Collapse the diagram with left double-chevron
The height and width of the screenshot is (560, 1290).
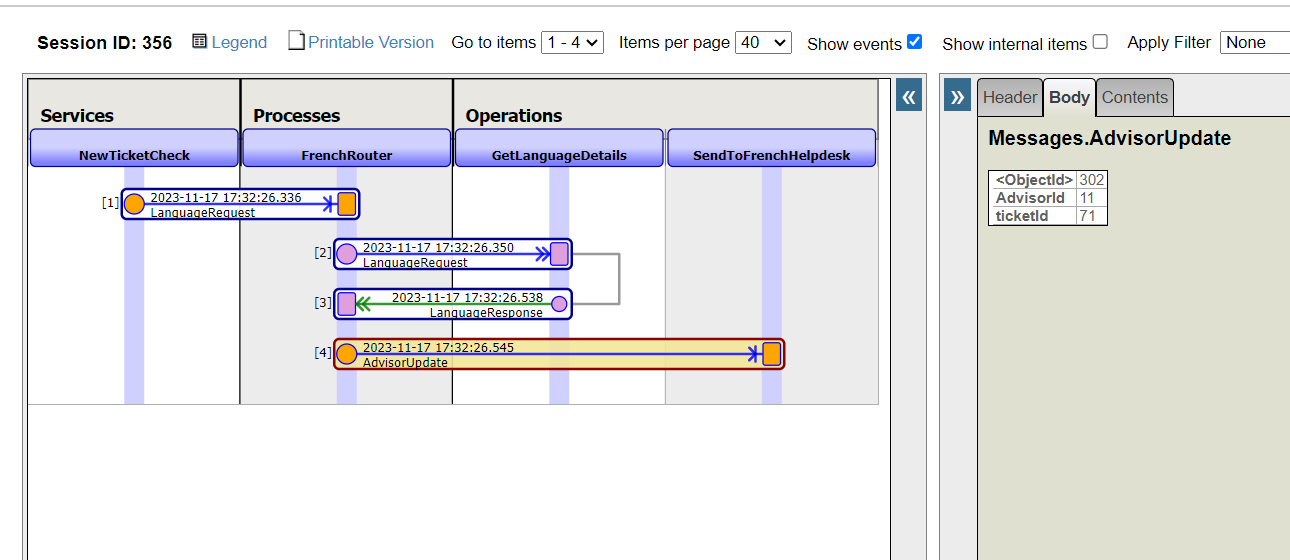[x=909, y=96]
